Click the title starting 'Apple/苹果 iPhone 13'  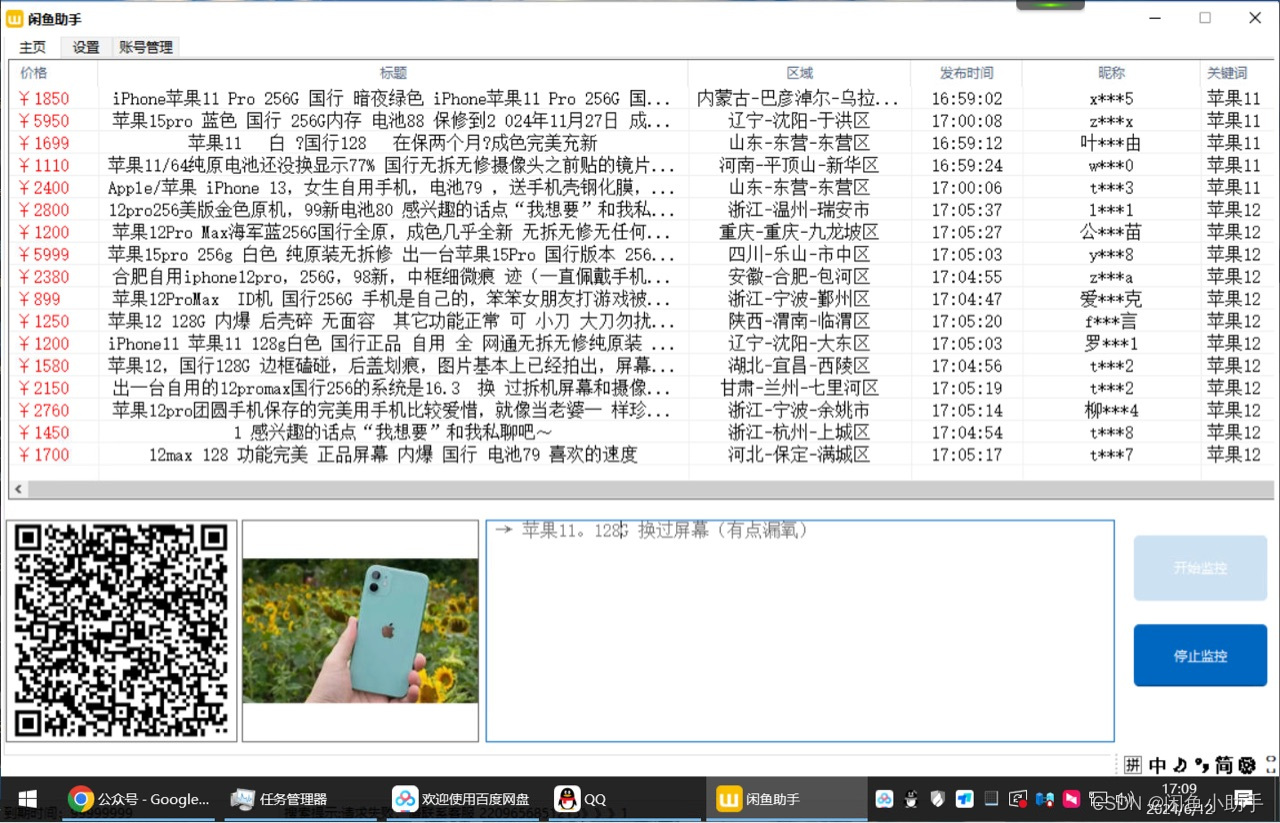[393, 188]
